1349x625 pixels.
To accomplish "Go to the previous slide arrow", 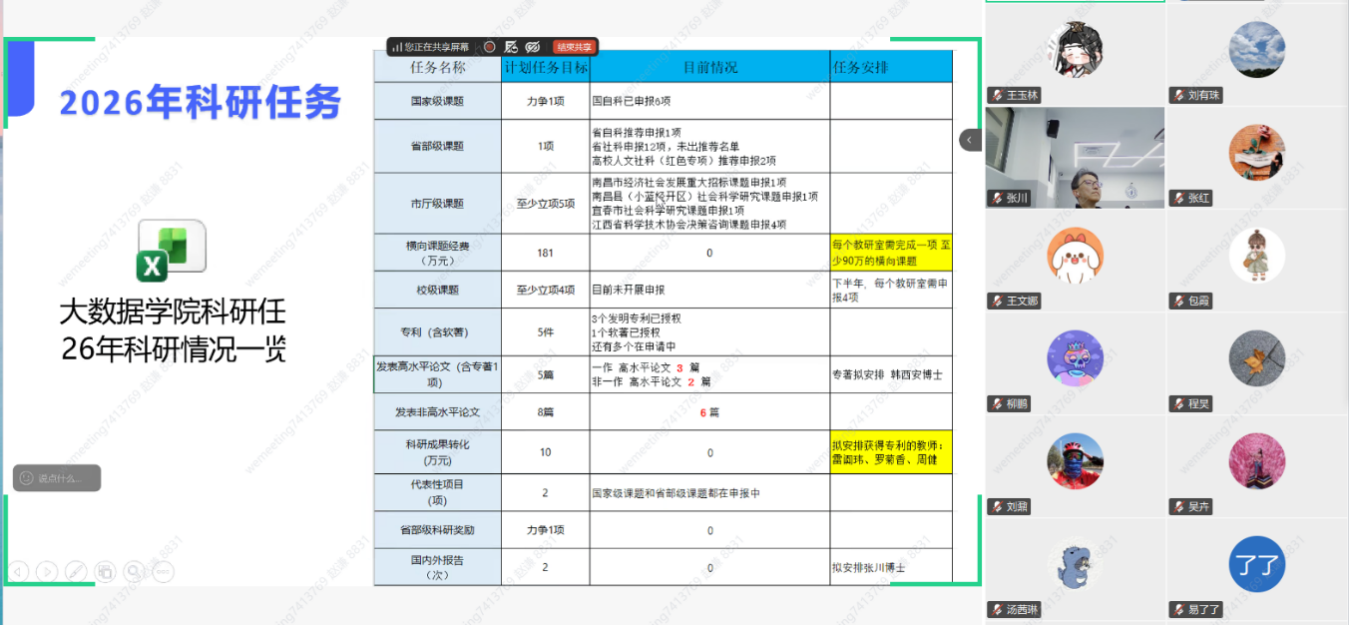I will pyautogui.click(x=18, y=571).
